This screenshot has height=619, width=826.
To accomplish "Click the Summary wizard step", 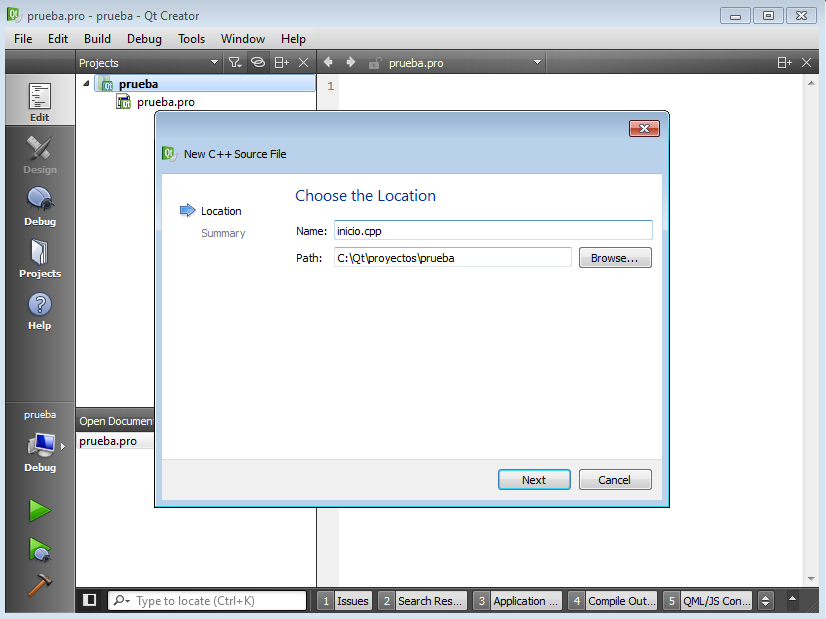I will [x=223, y=233].
